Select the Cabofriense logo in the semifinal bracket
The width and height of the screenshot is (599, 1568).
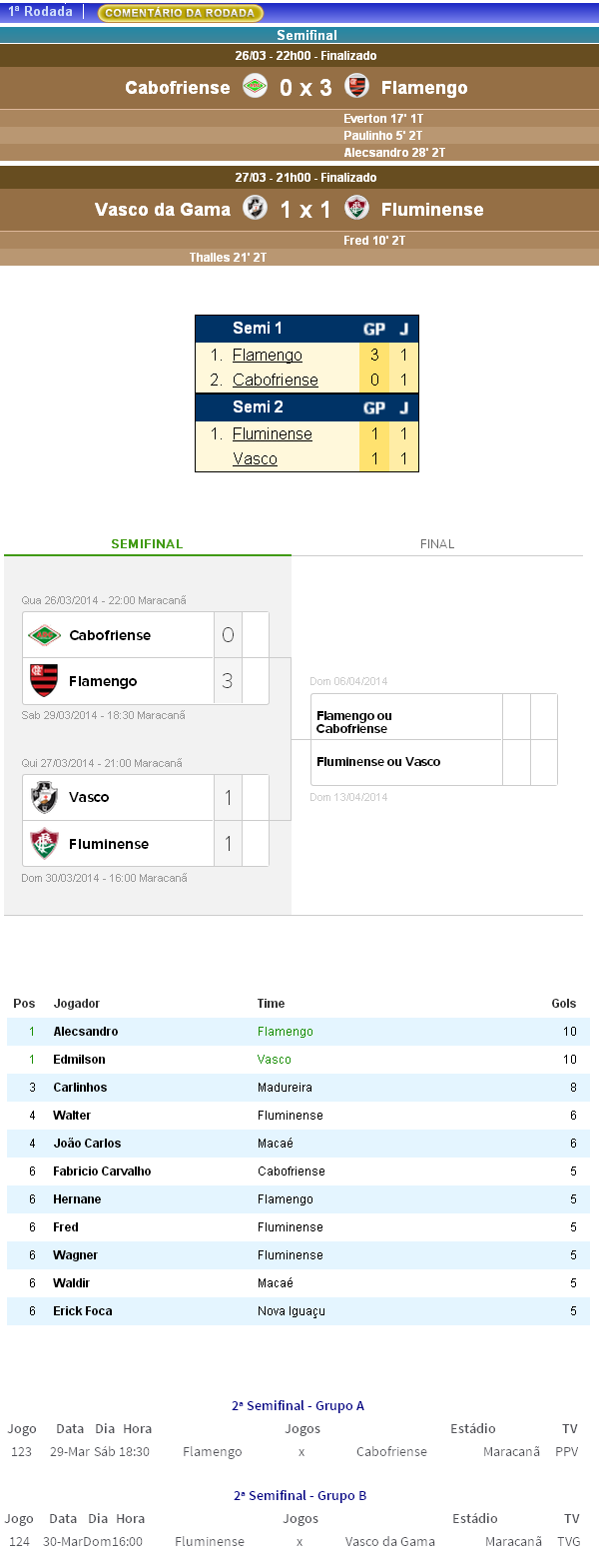click(x=44, y=635)
